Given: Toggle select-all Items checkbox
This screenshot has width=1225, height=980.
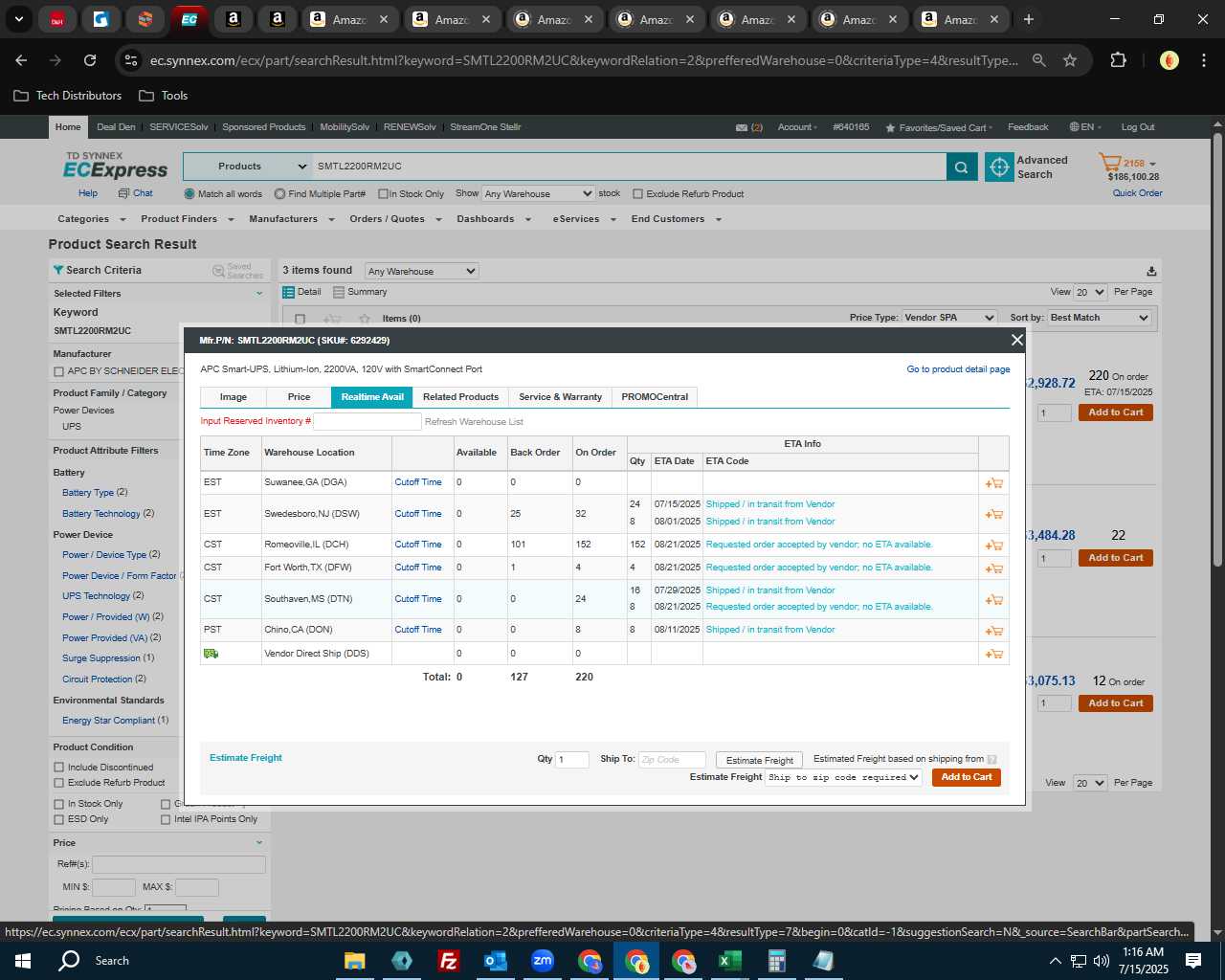Looking at the screenshot, I should click(300, 319).
